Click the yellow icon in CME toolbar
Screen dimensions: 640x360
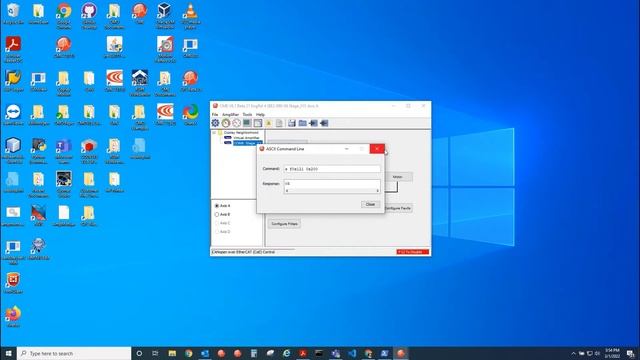tap(269, 123)
